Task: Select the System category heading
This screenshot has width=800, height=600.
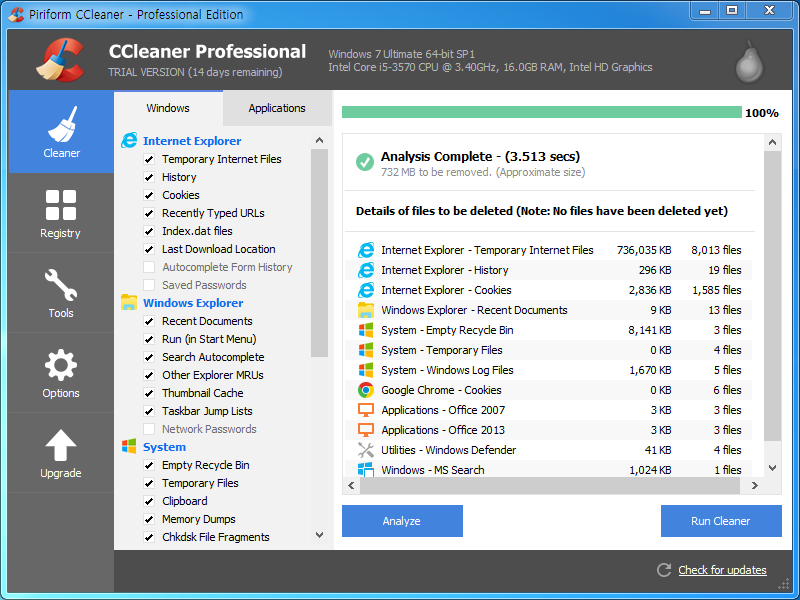Action: tap(164, 447)
